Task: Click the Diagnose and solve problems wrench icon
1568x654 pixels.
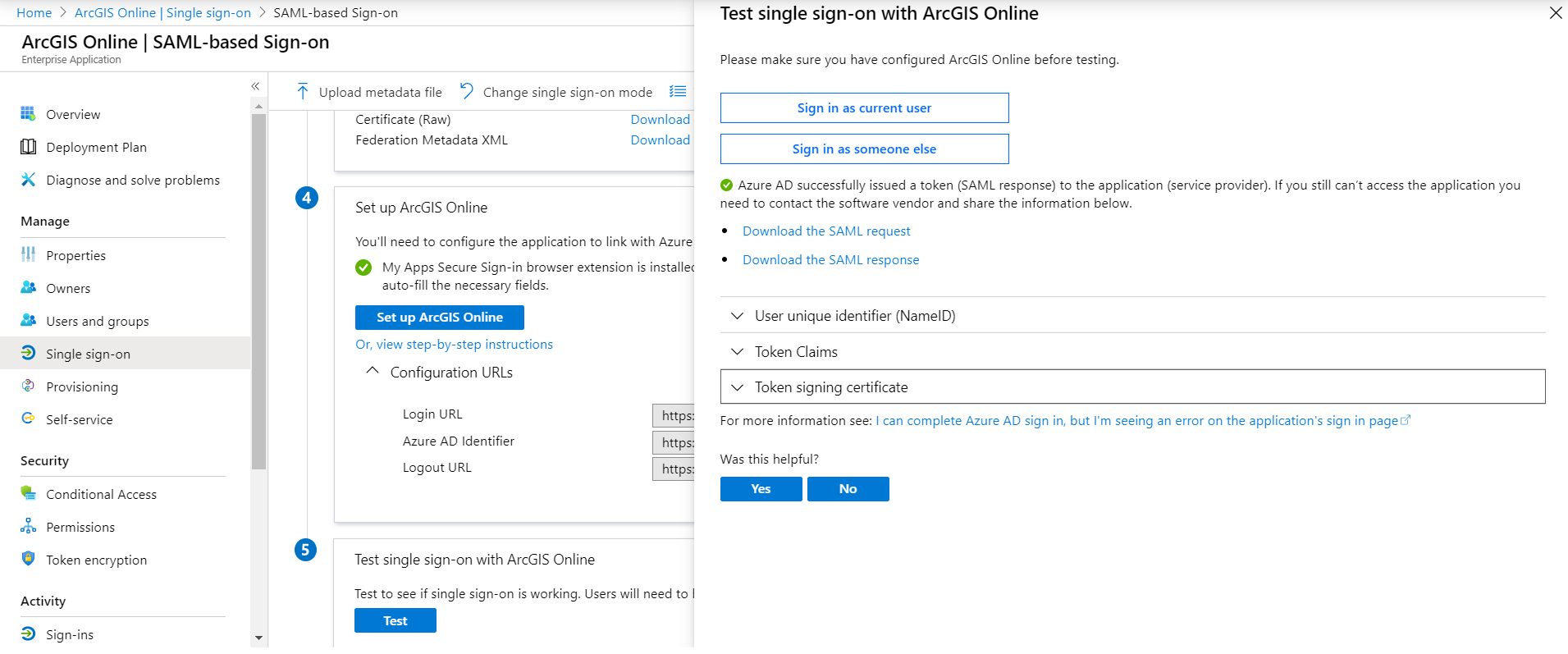Action: click(x=28, y=179)
